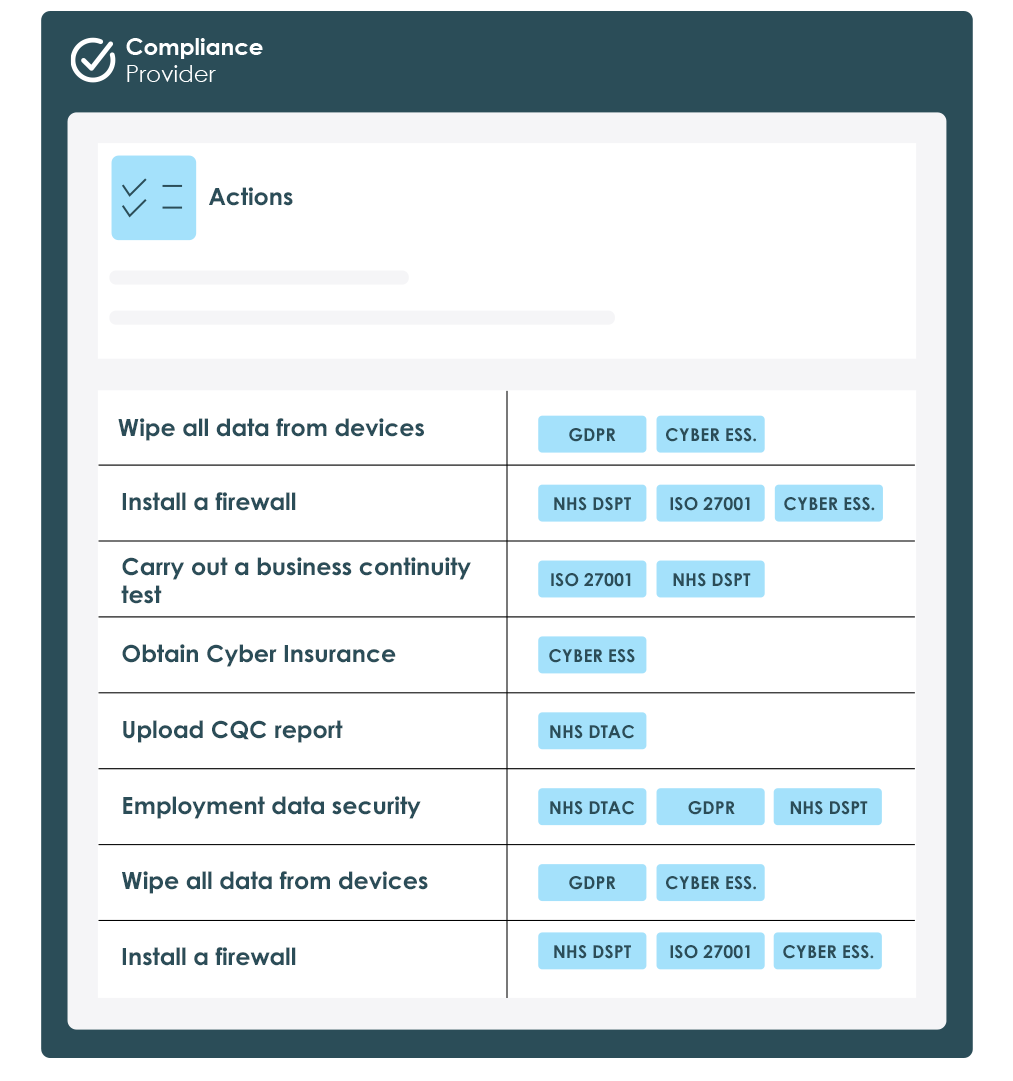Click the Compliance Provider brand name

click(194, 60)
